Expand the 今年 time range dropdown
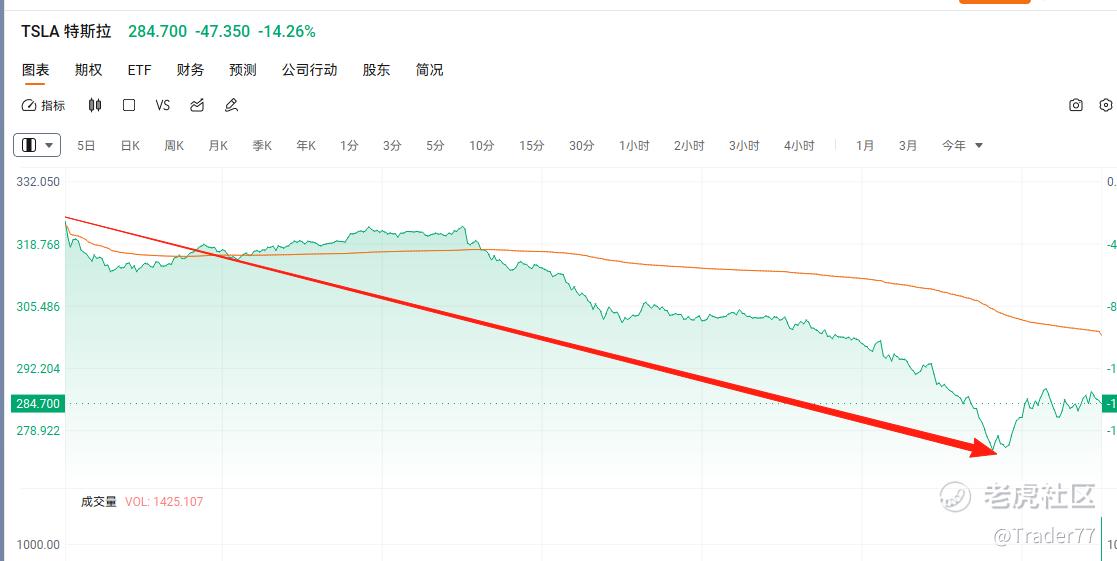This screenshot has width=1117, height=561. tap(962, 145)
